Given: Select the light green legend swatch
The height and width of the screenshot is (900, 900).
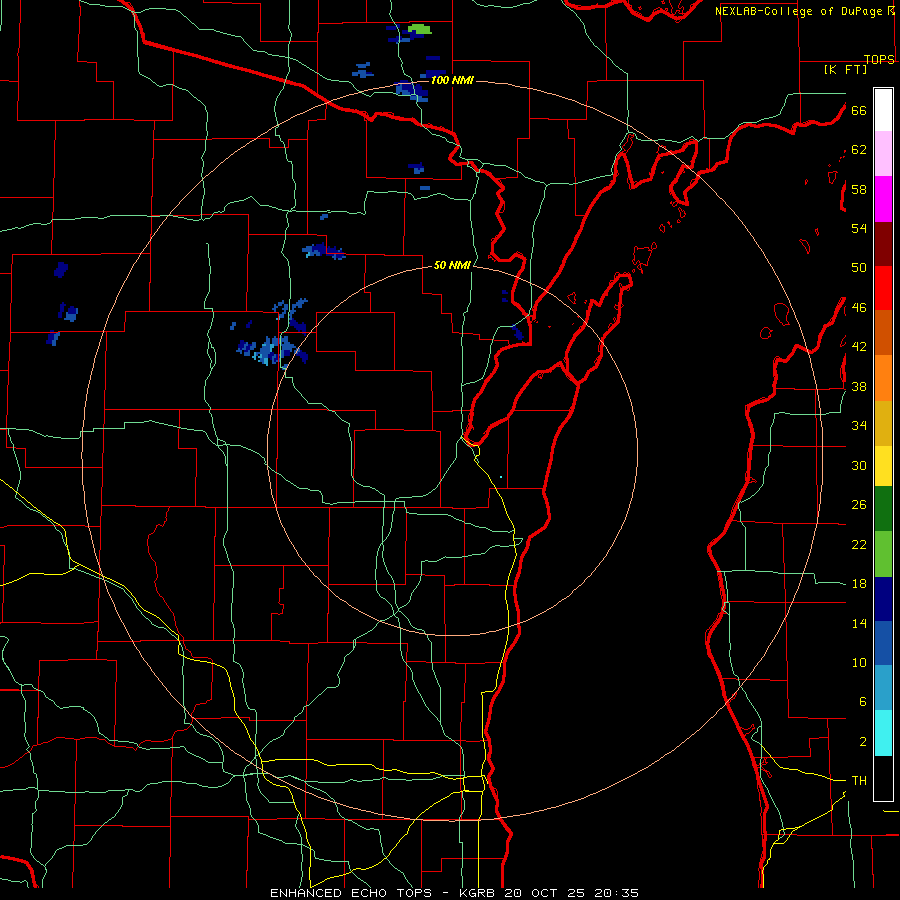Looking at the screenshot, I should coord(883,554).
